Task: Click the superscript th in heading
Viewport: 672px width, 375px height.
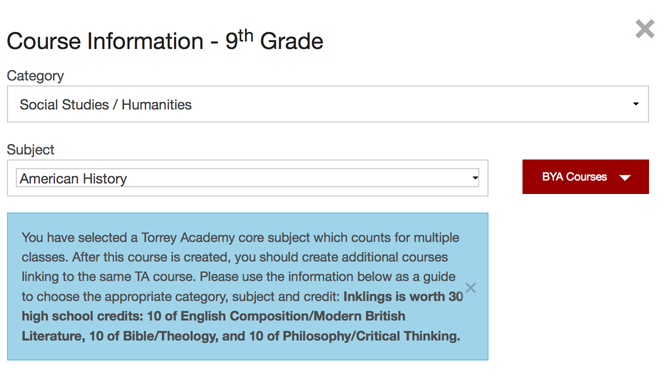Action: 246,36
